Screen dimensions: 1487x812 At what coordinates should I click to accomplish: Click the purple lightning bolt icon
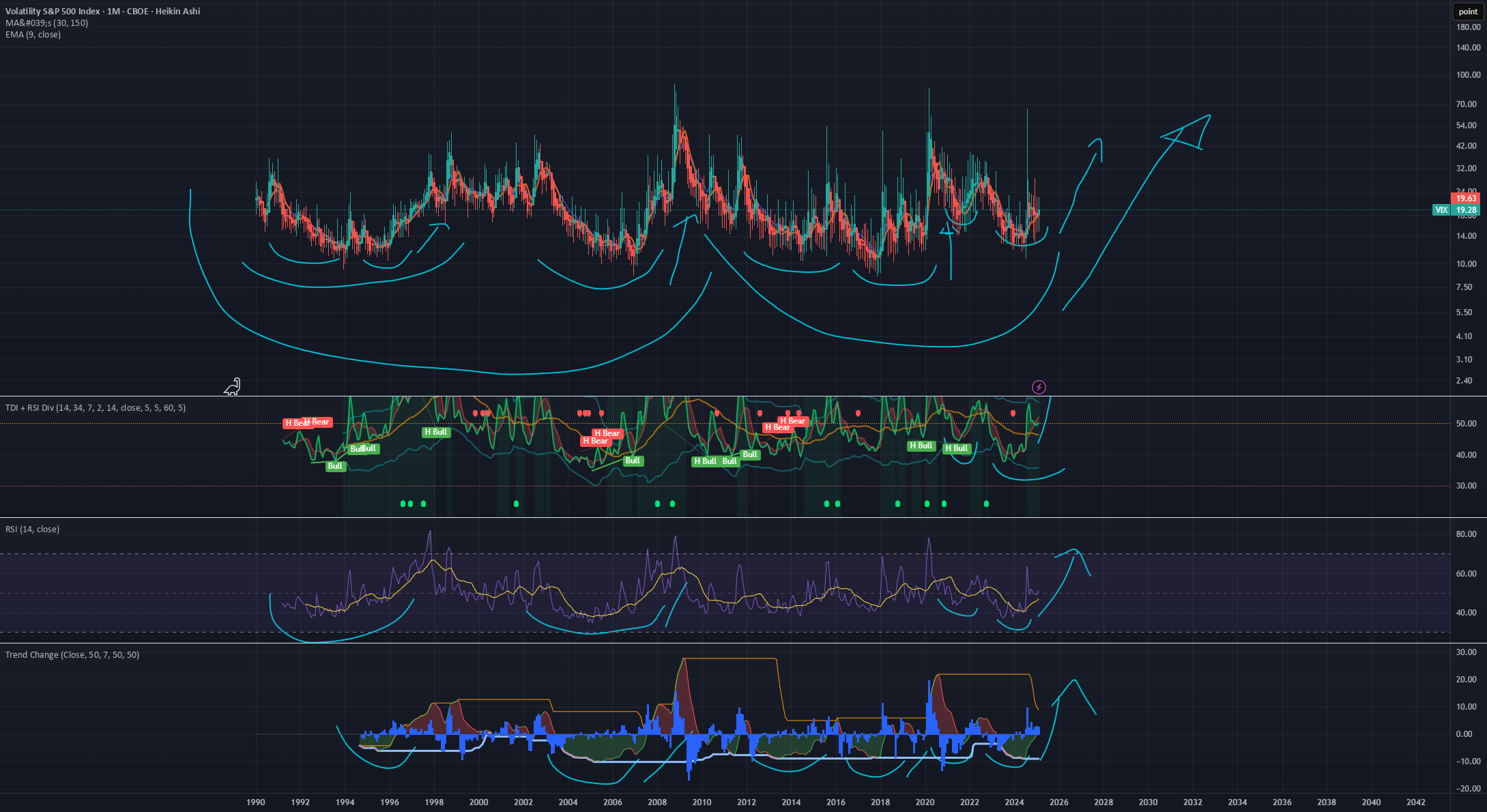click(1039, 388)
